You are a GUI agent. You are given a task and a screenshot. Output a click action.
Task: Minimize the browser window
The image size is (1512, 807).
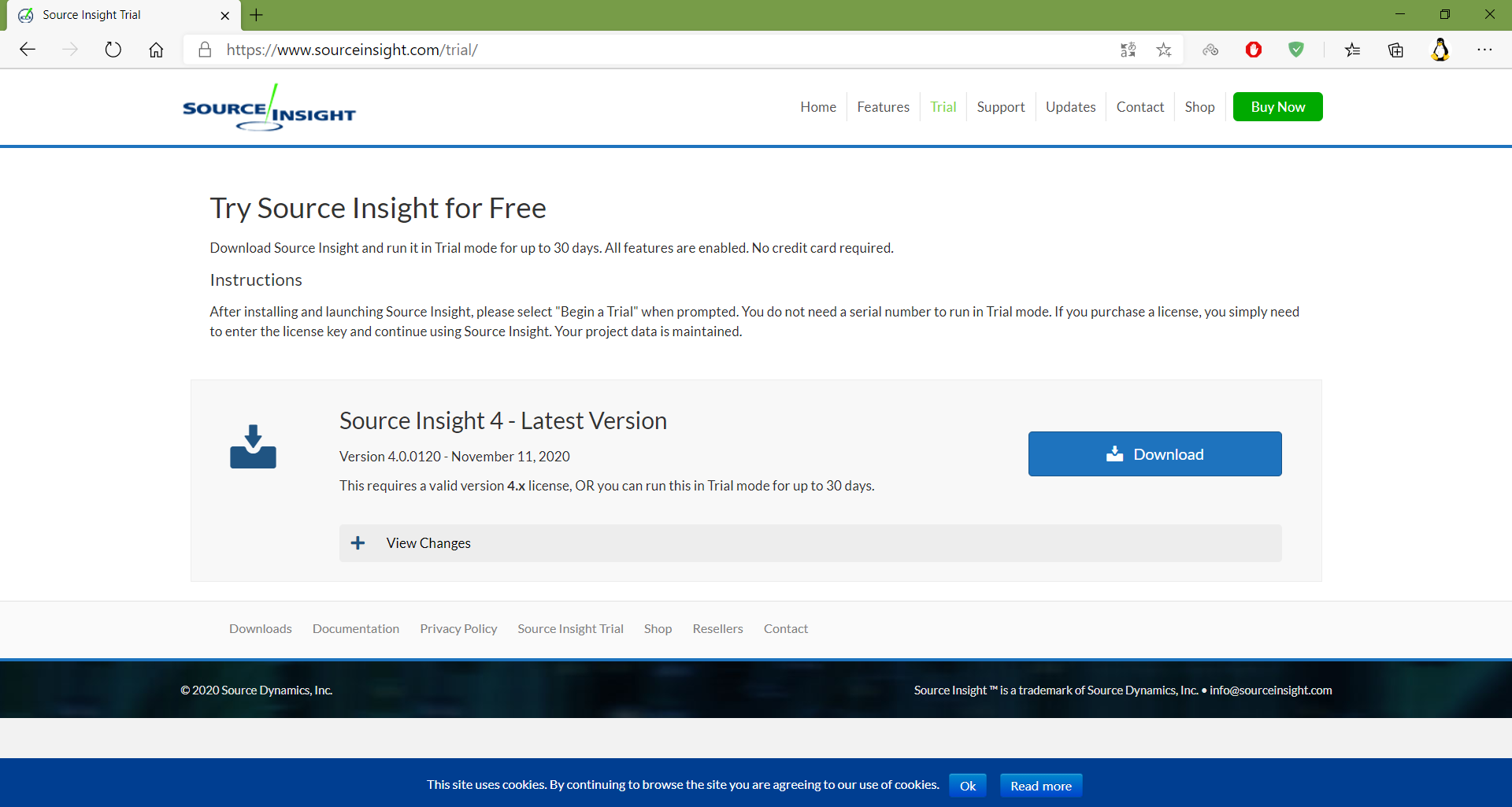1400,14
